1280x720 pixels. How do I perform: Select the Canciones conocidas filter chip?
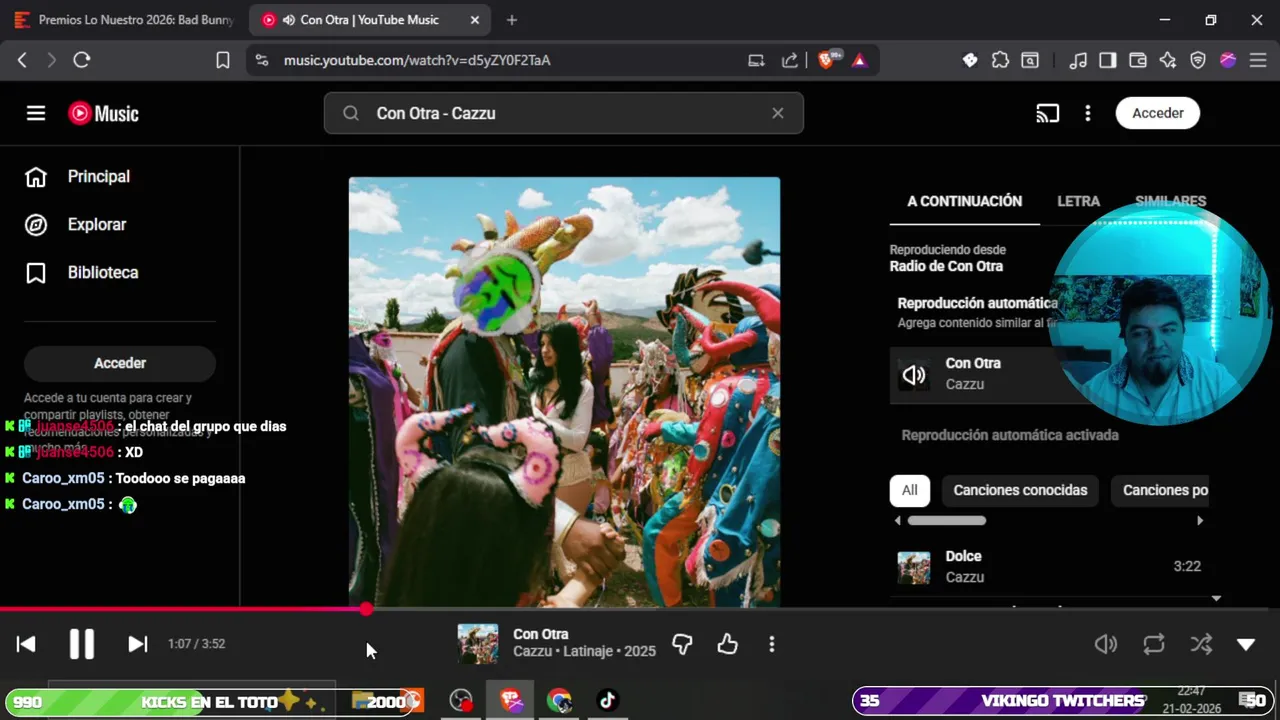pos(1020,490)
